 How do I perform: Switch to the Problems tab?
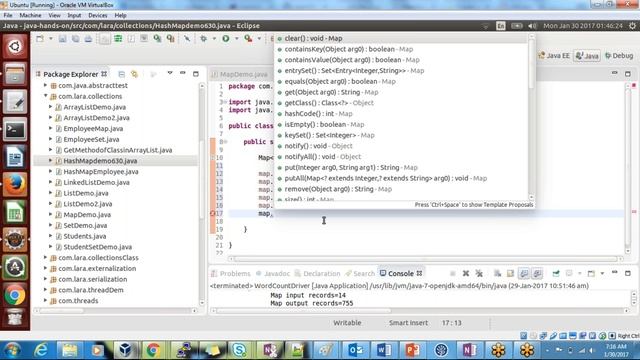coord(231,273)
